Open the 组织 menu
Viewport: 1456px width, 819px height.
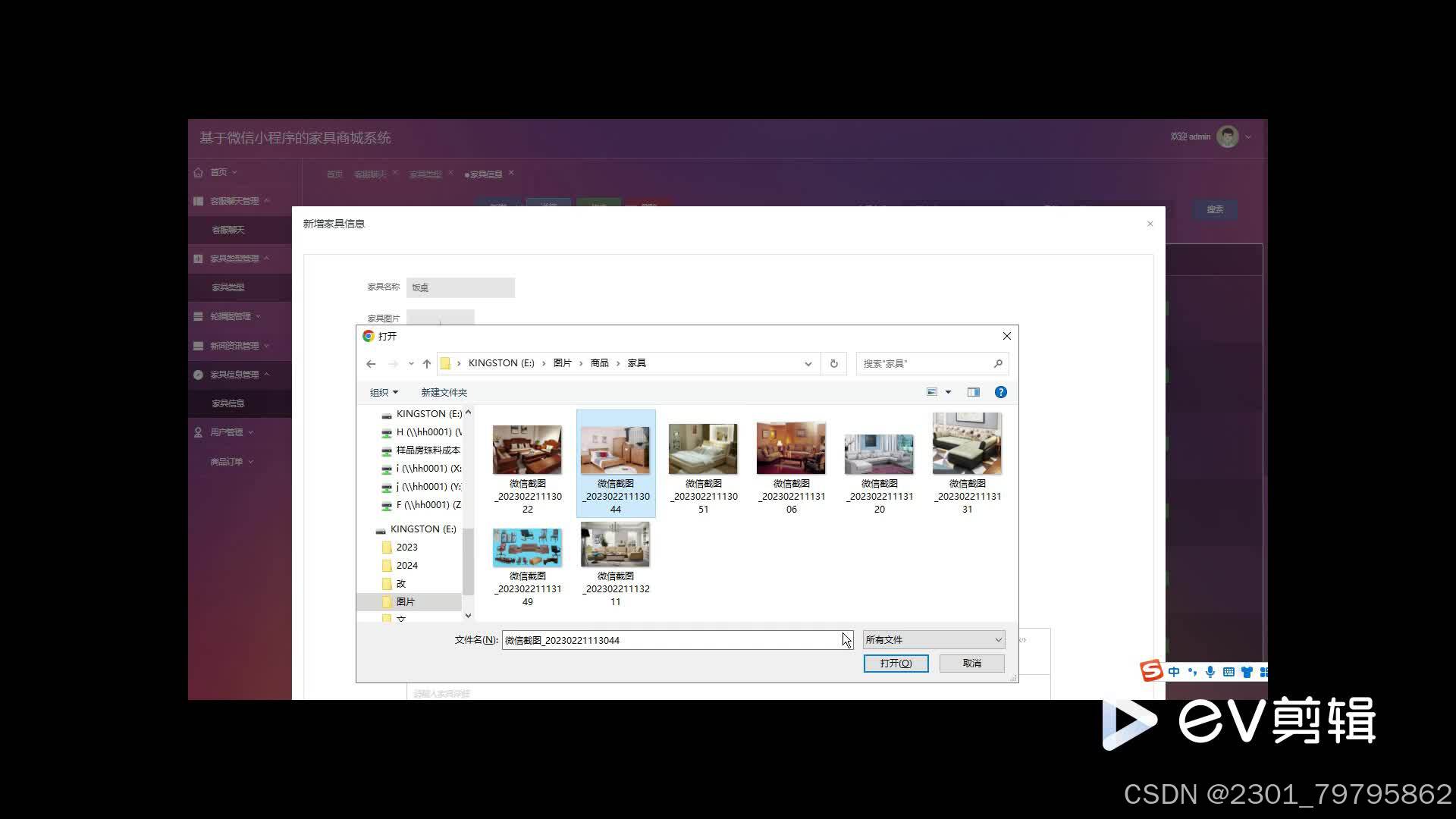tap(383, 392)
